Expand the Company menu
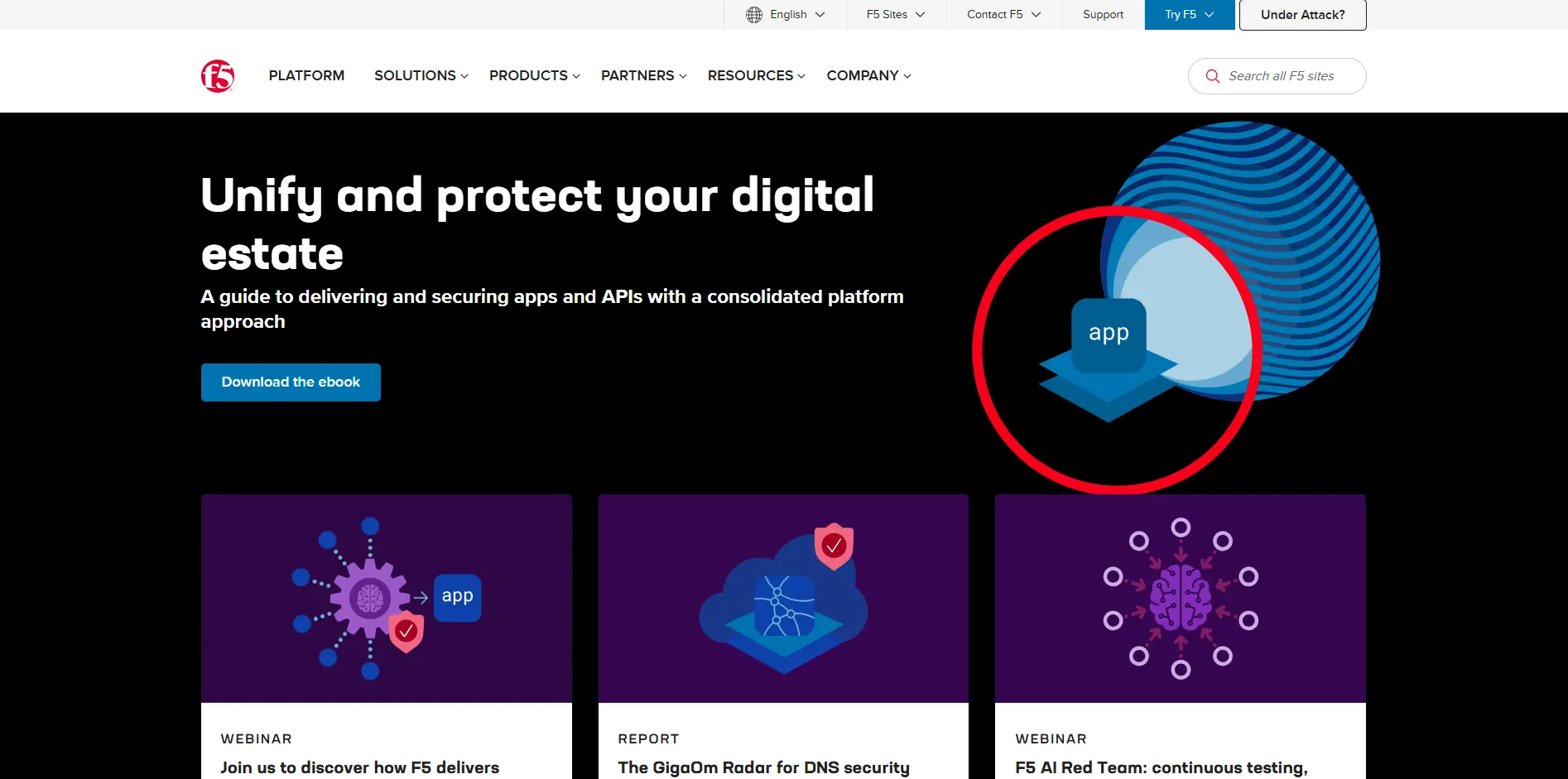This screenshot has width=1568, height=779. pyautogui.click(x=868, y=75)
